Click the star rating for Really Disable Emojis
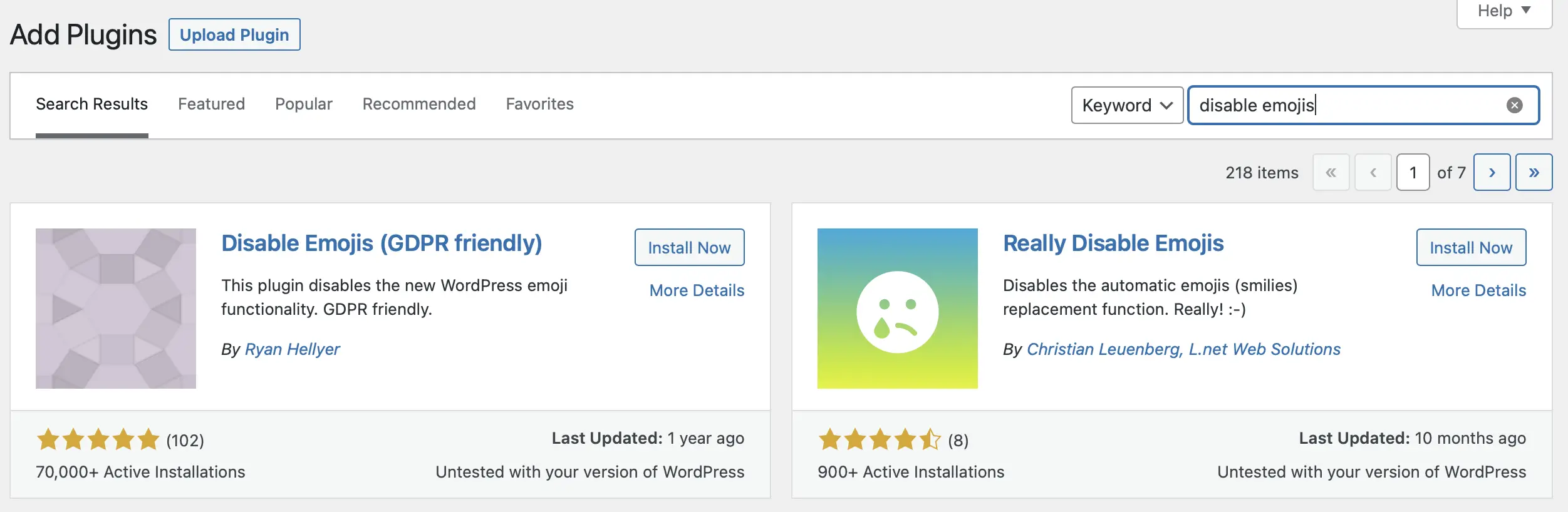This screenshot has width=1568, height=512. pyautogui.click(x=880, y=440)
